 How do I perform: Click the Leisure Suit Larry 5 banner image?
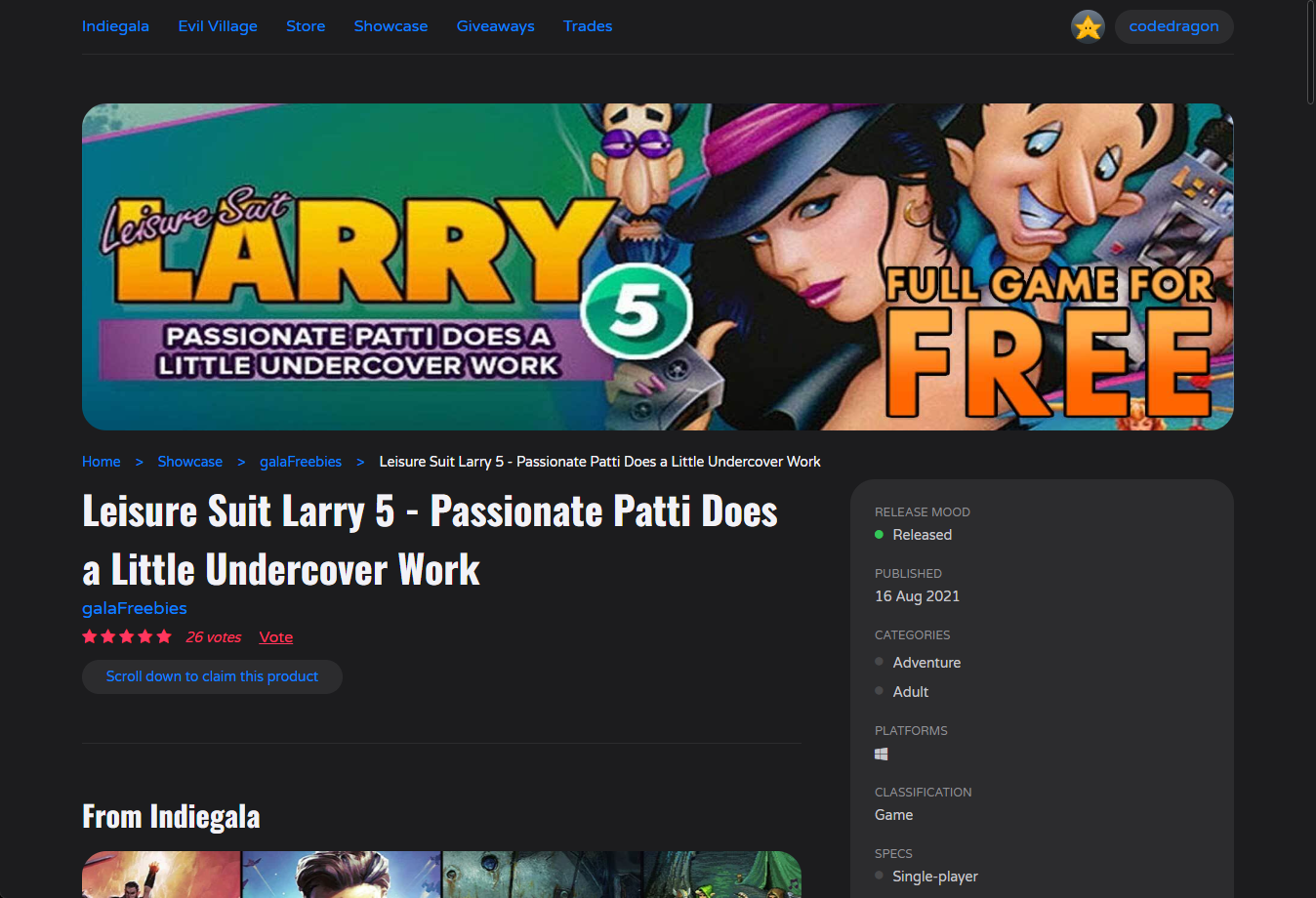[658, 266]
